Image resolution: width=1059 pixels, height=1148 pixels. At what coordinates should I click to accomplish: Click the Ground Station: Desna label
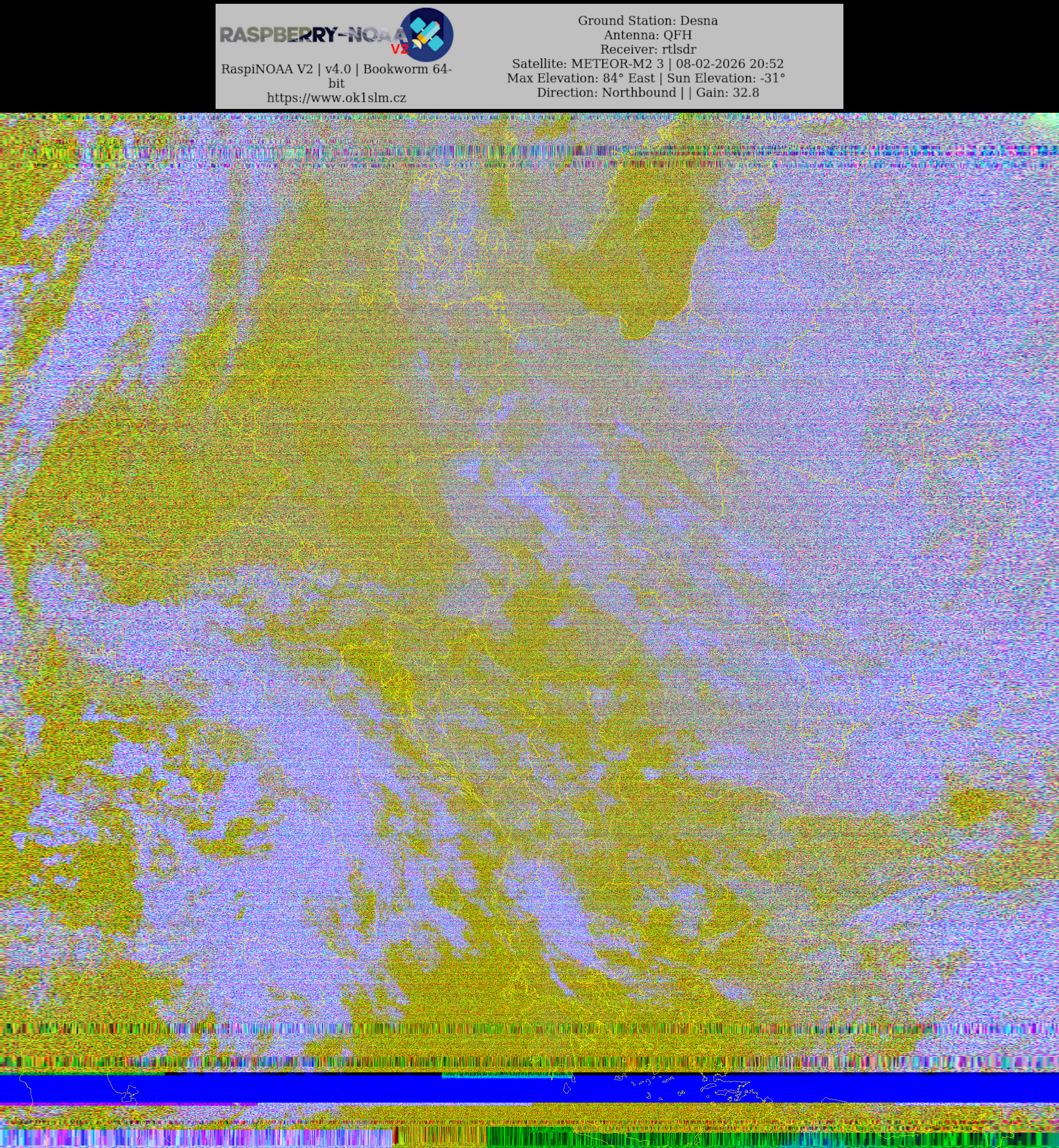(x=648, y=21)
